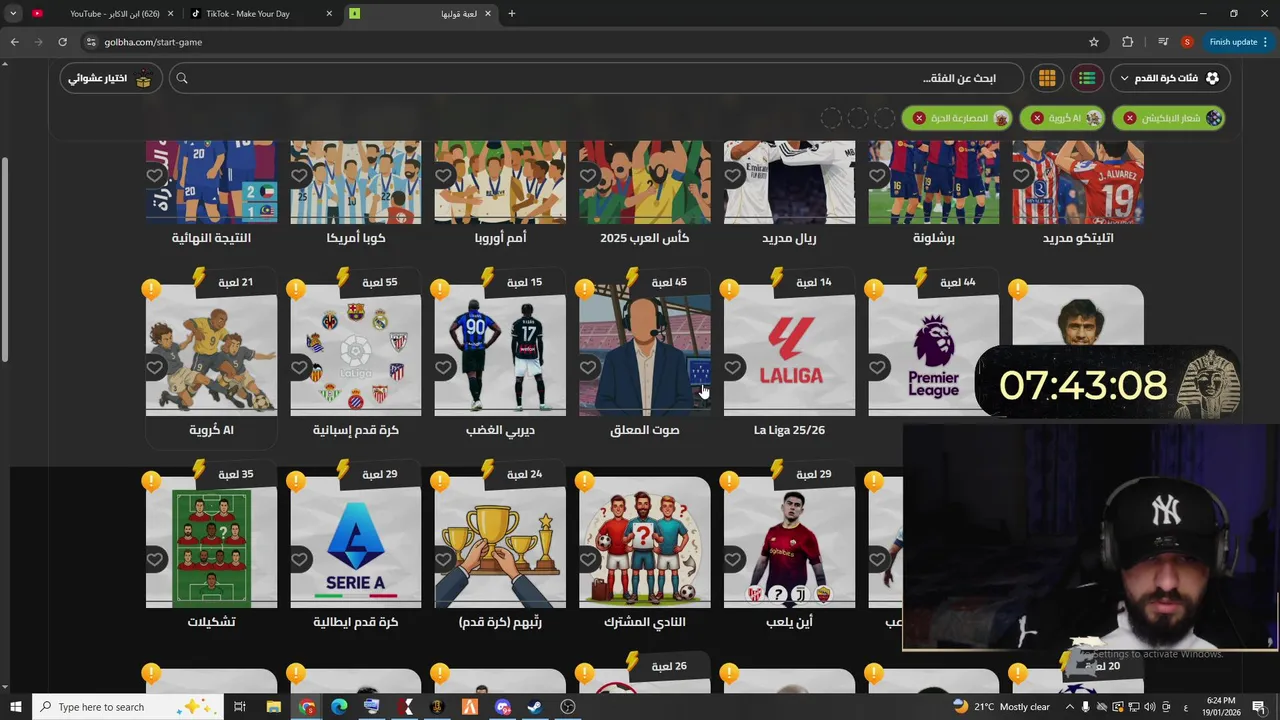The height and width of the screenshot is (720, 1280).
Task: Click the النادي المشترك category label
Action: (645, 622)
